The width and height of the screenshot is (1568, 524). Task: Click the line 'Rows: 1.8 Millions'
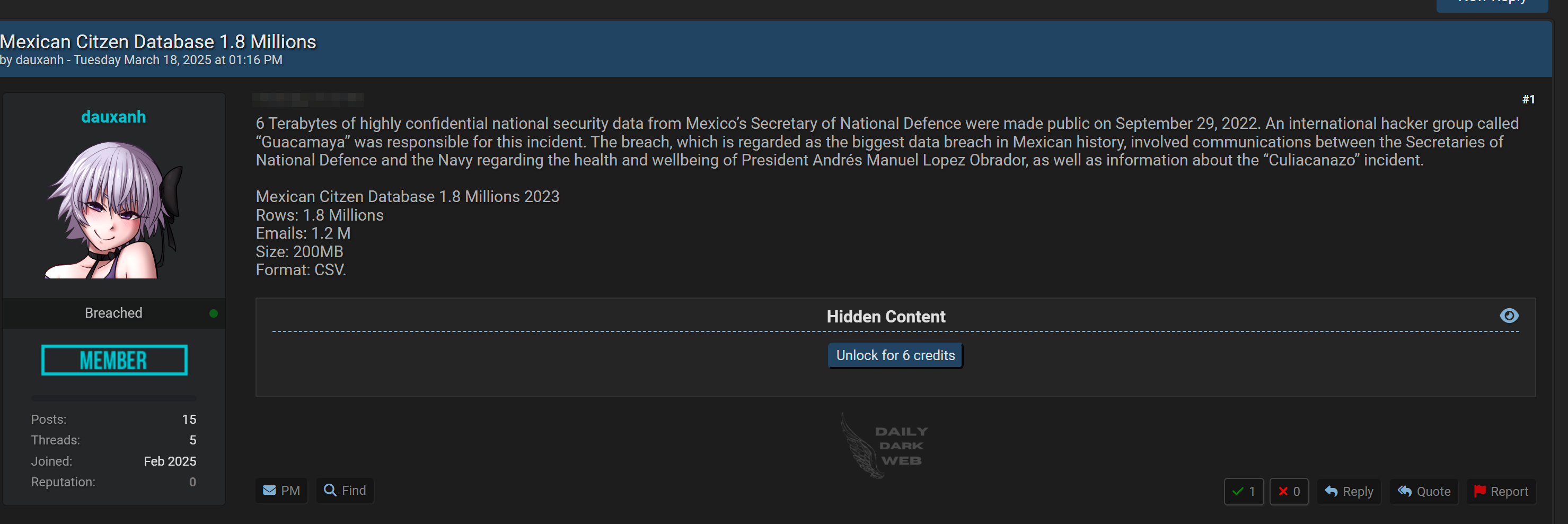point(320,215)
